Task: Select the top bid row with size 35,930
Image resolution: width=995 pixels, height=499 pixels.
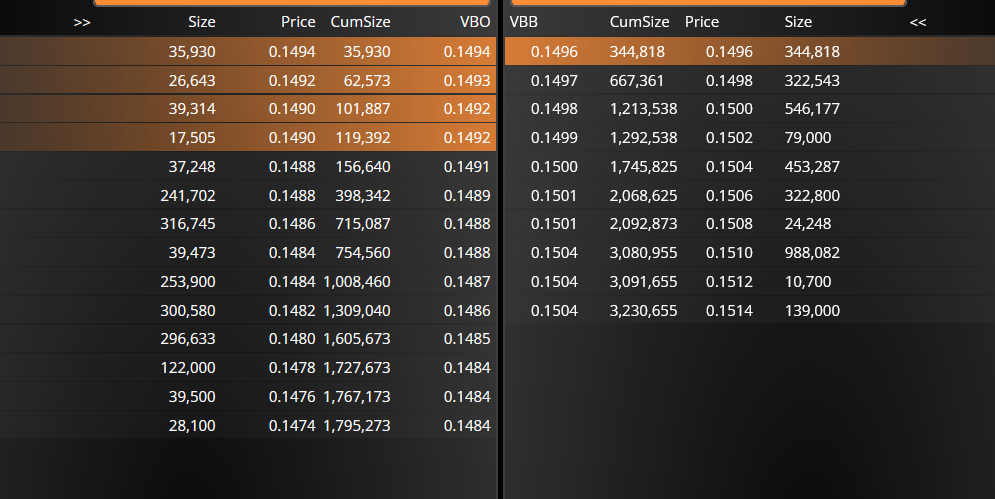Action: 248,51
